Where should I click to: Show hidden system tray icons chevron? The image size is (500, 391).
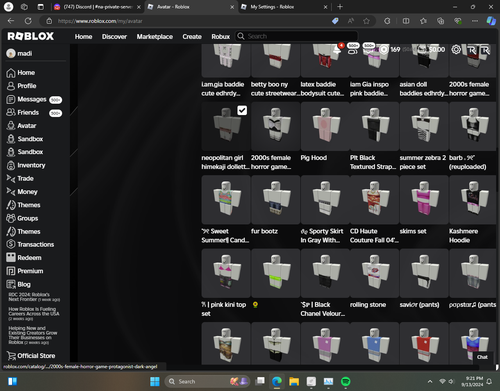(430, 381)
